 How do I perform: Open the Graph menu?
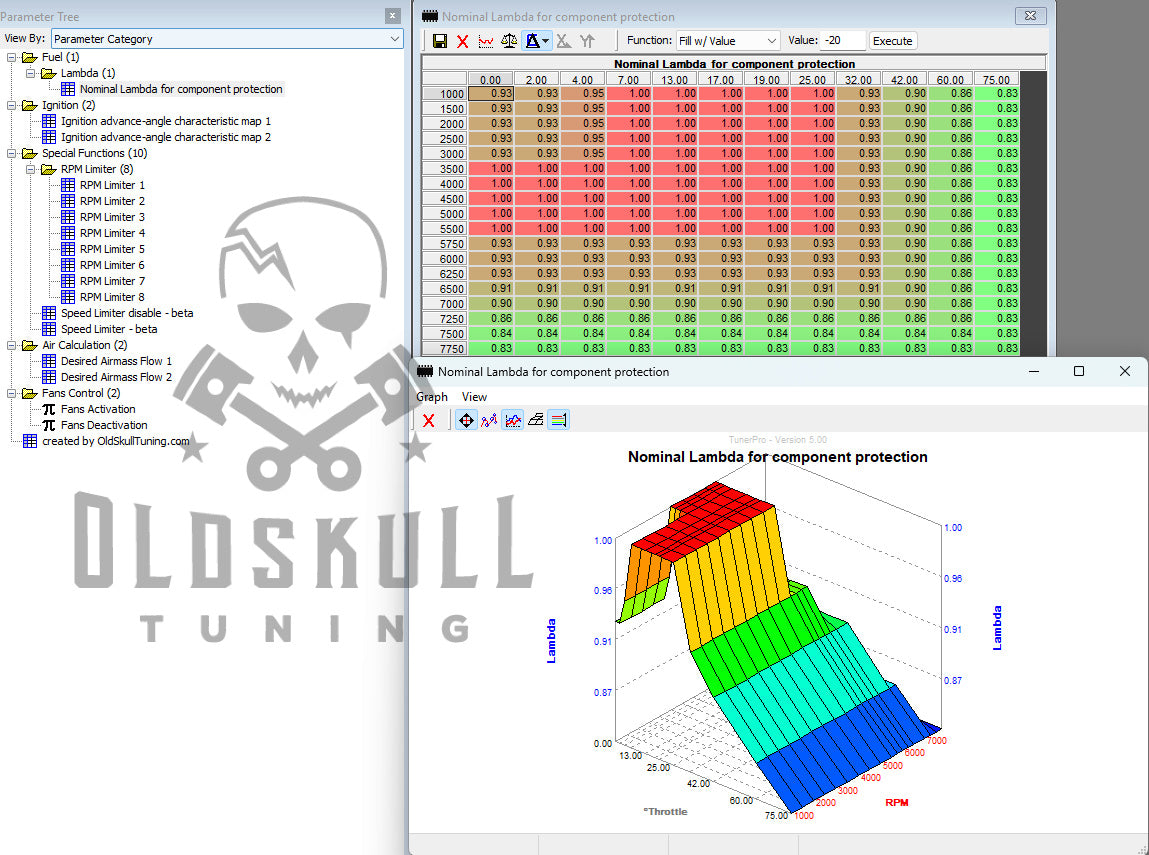pos(432,396)
